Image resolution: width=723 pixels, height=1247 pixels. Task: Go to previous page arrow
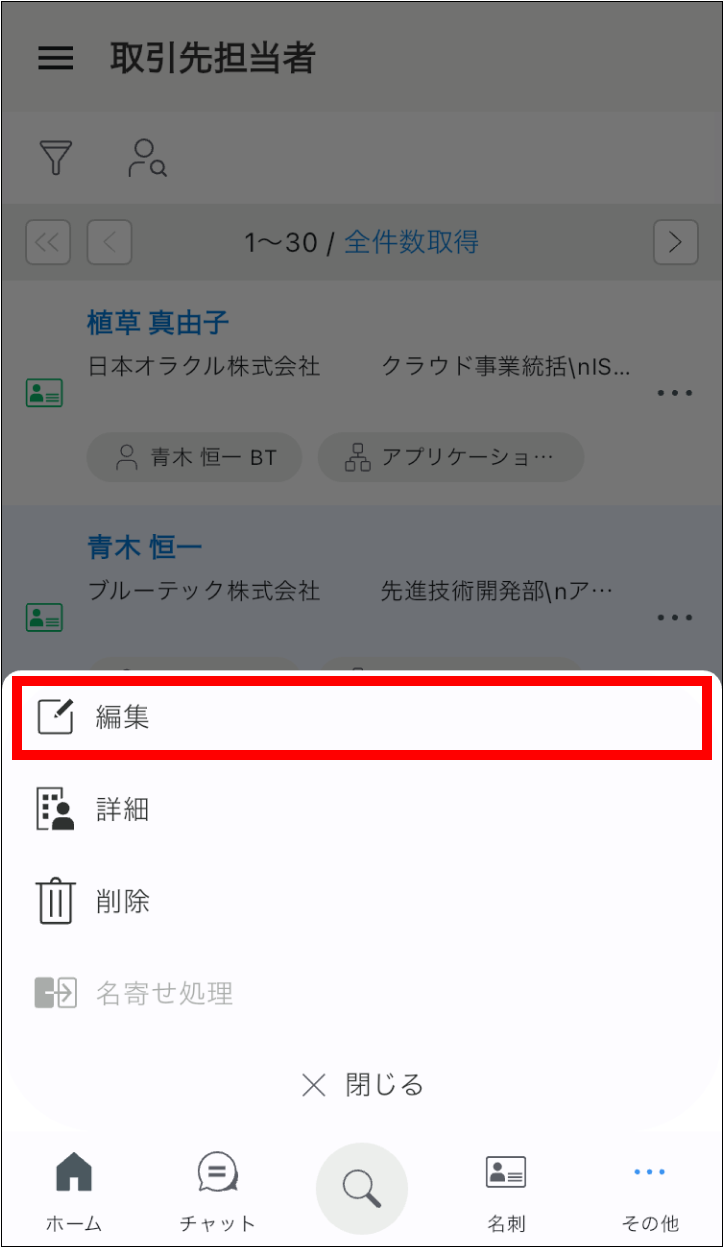click(x=110, y=241)
